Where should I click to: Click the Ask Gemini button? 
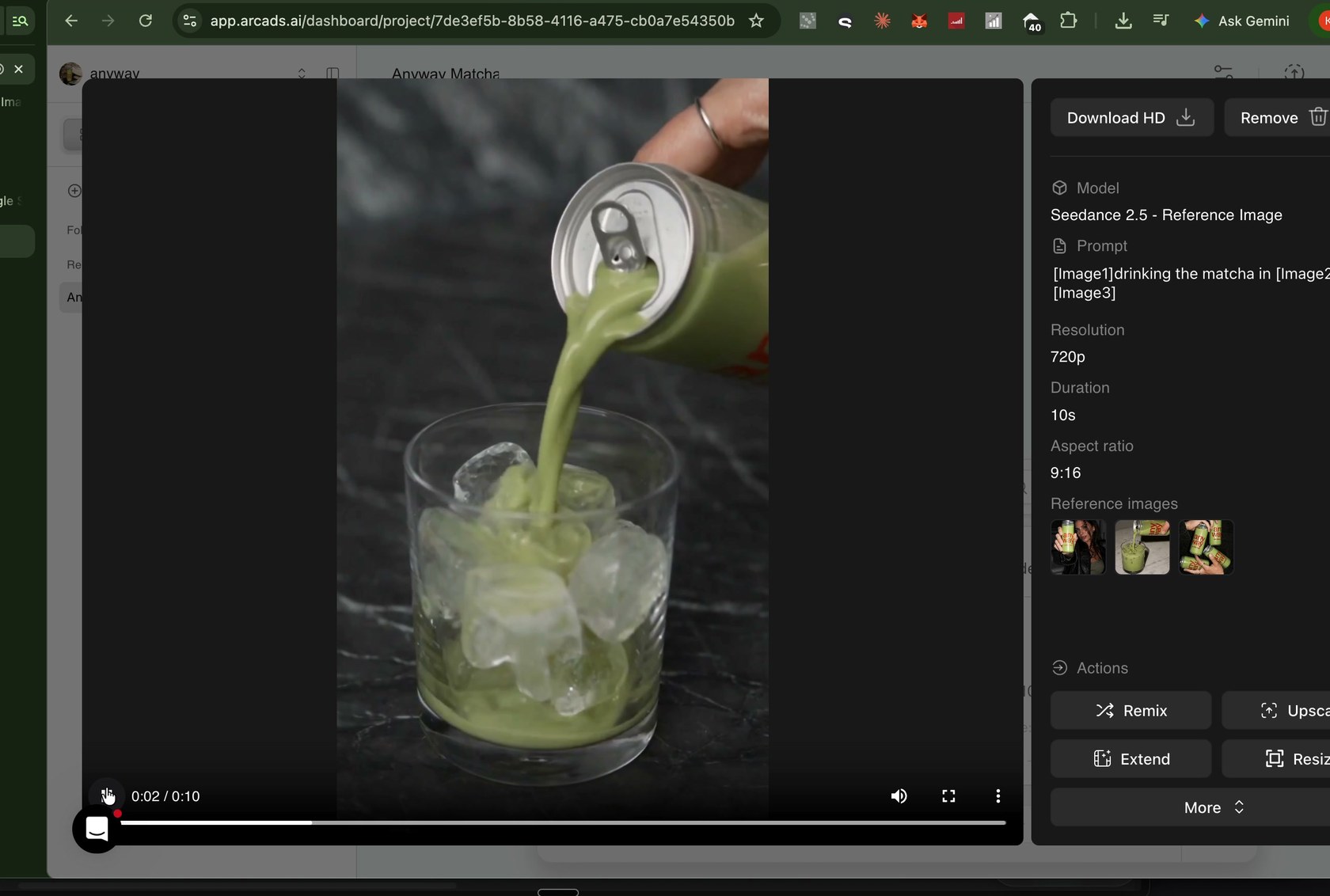1242,21
